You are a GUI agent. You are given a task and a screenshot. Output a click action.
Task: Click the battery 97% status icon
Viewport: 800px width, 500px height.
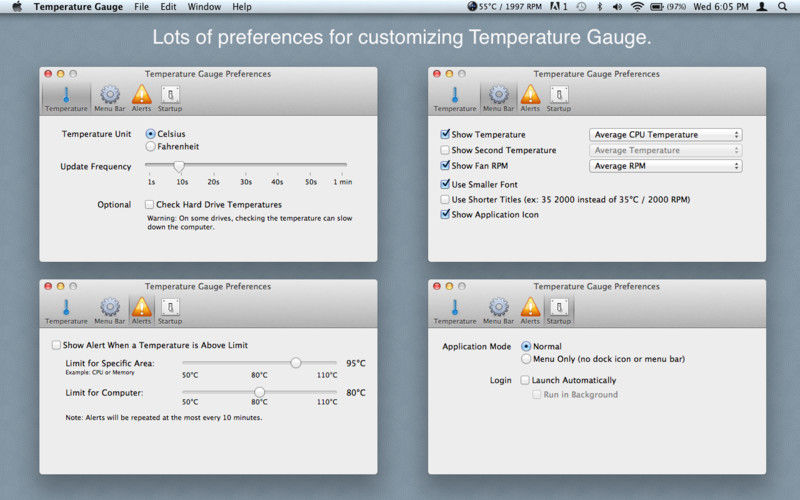(668, 7)
